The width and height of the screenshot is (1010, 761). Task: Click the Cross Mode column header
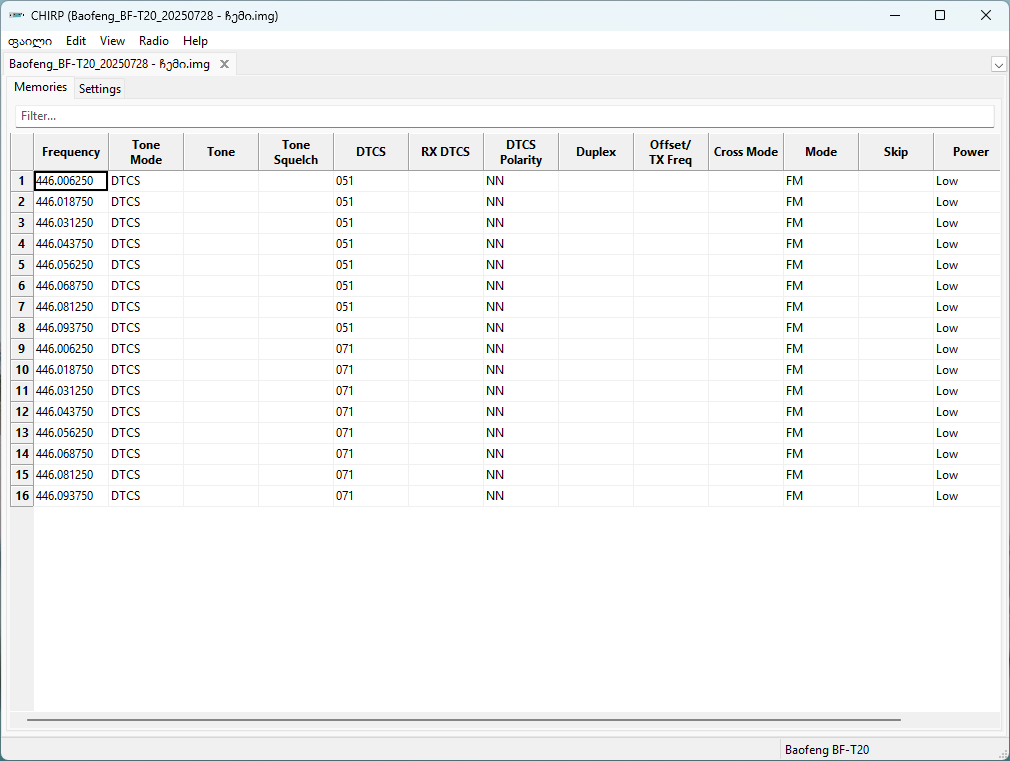point(746,152)
